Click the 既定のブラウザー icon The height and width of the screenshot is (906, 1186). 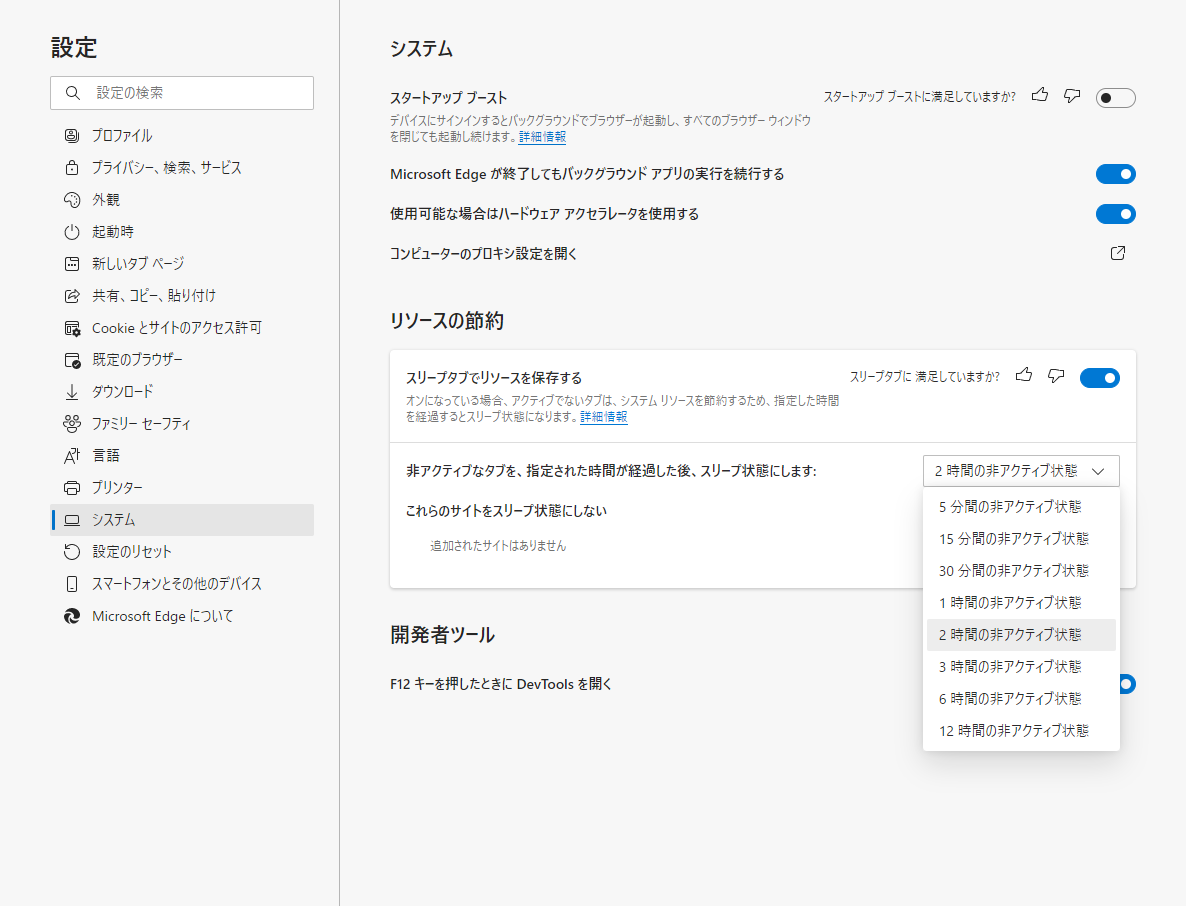pos(72,360)
